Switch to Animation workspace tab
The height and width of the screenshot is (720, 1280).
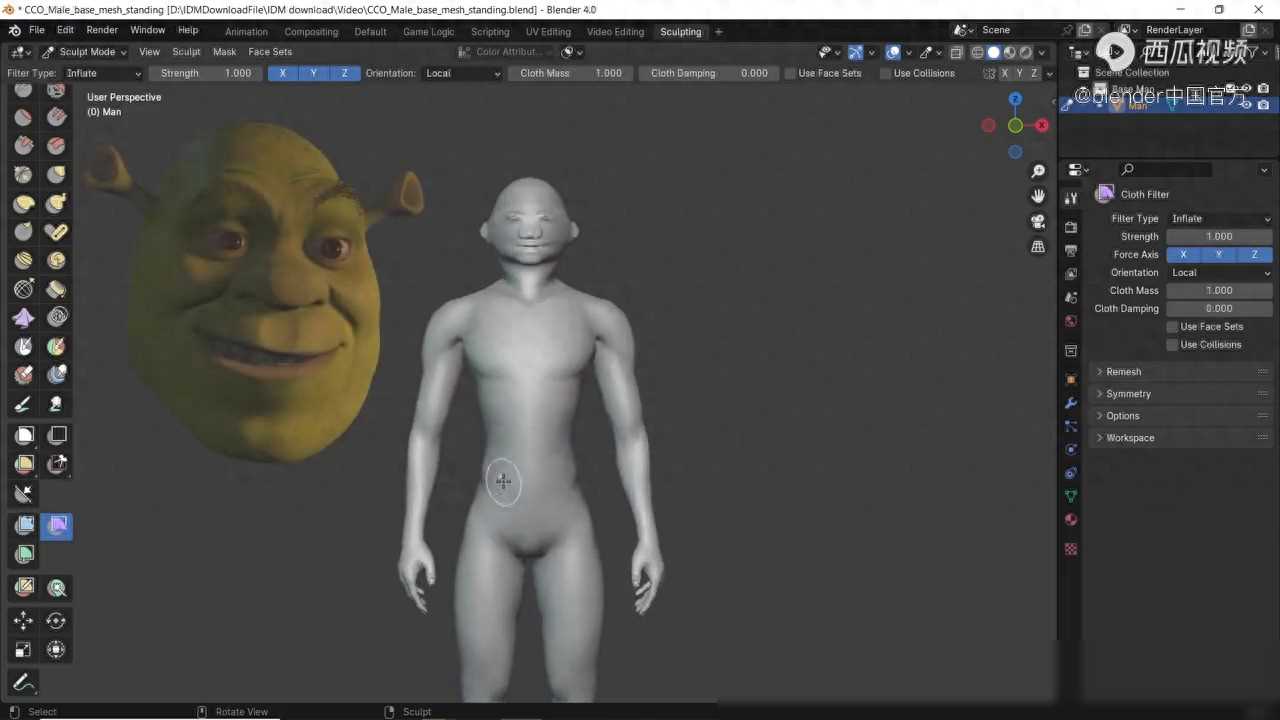(246, 32)
